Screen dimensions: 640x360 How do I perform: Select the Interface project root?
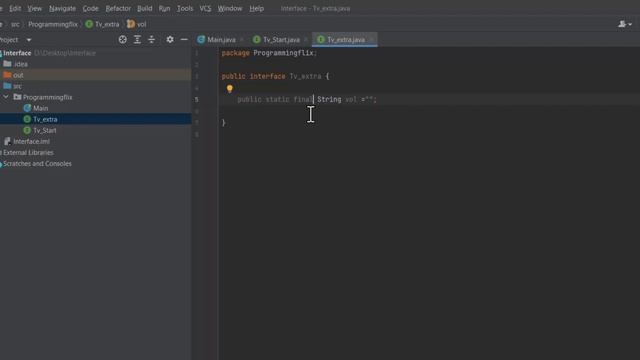coord(17,53)
